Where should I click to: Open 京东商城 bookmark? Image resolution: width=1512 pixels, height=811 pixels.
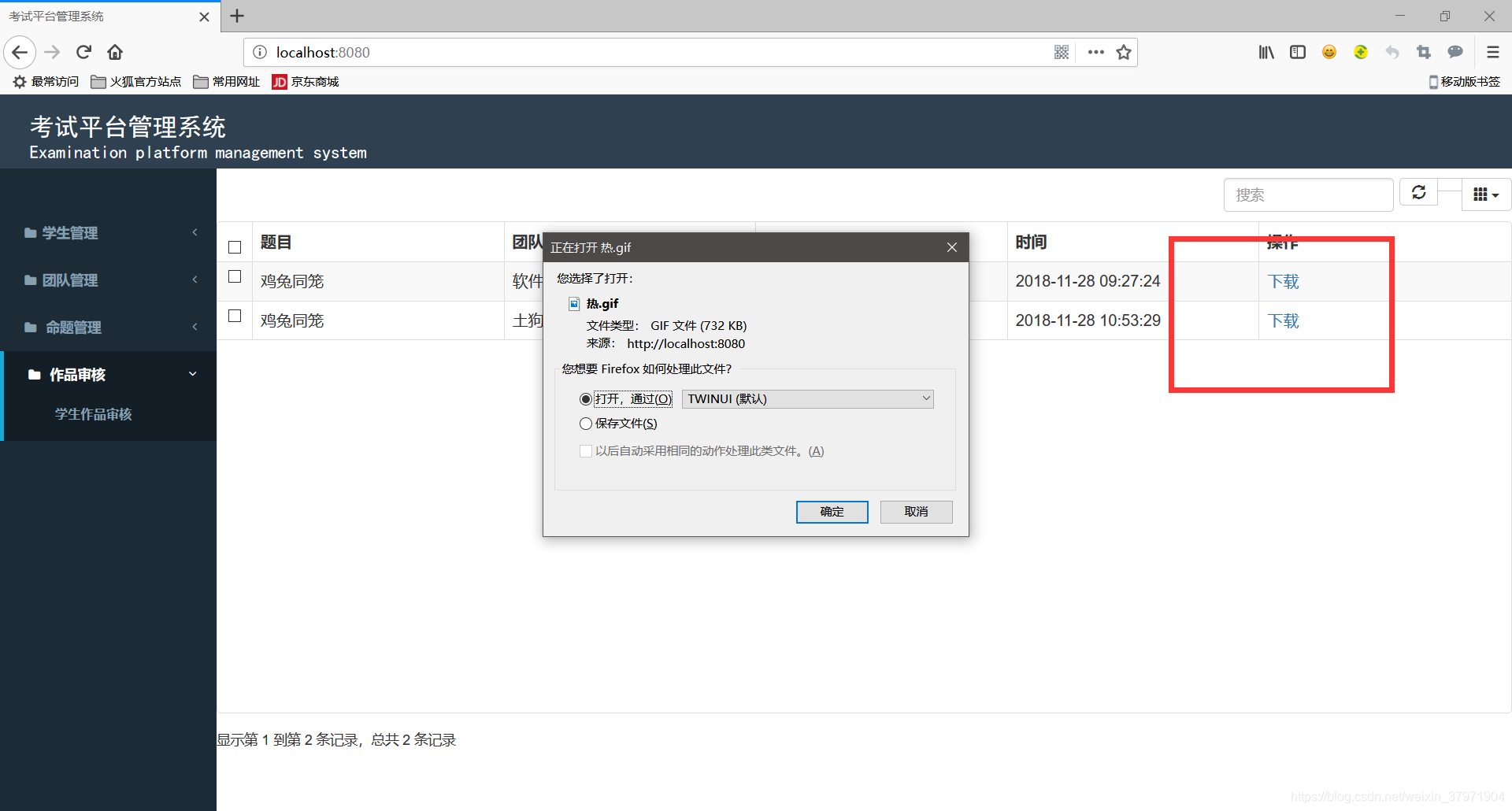point(306,82)
